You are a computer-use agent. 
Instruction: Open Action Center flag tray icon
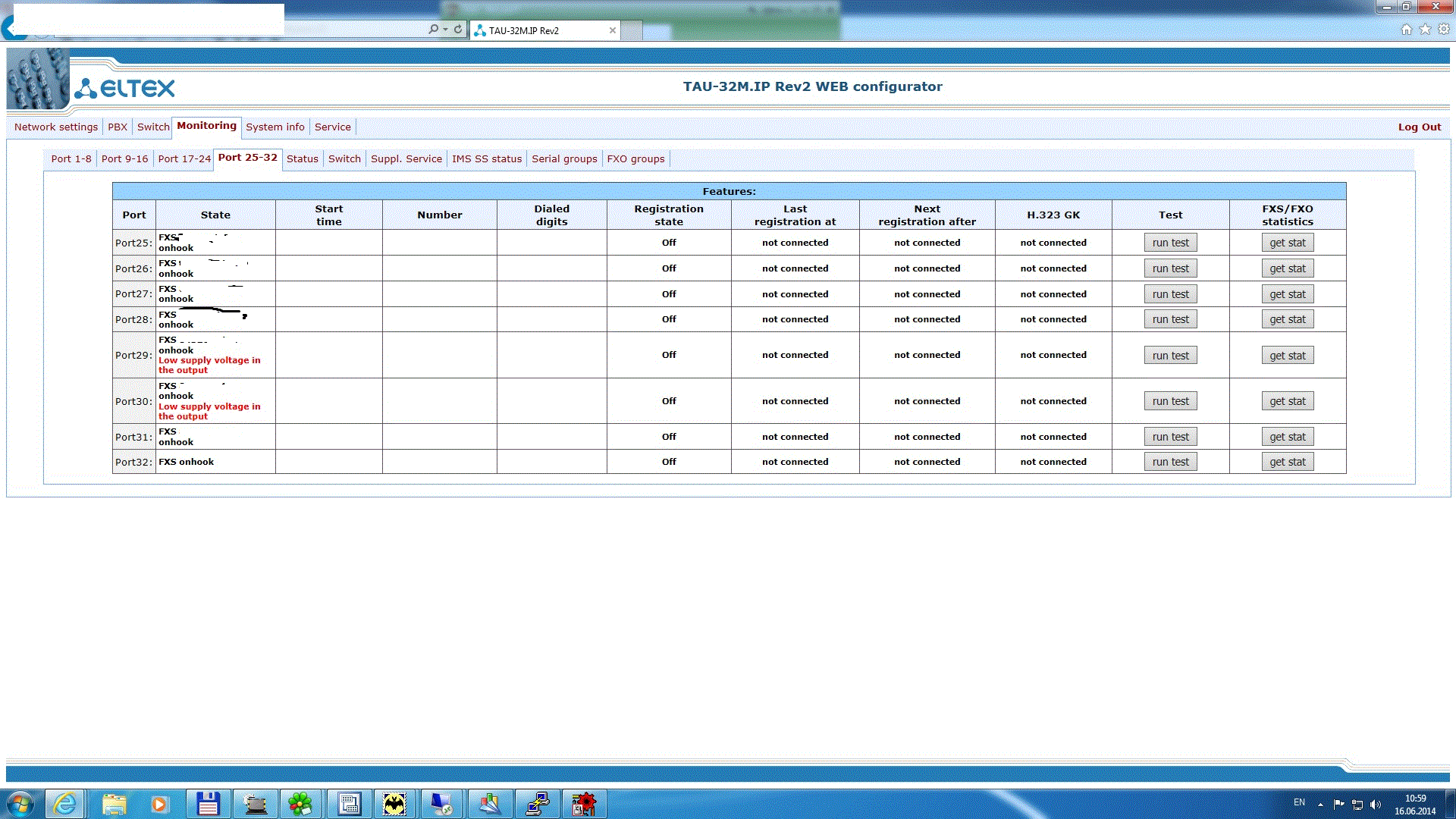(x=1338, y=804)
